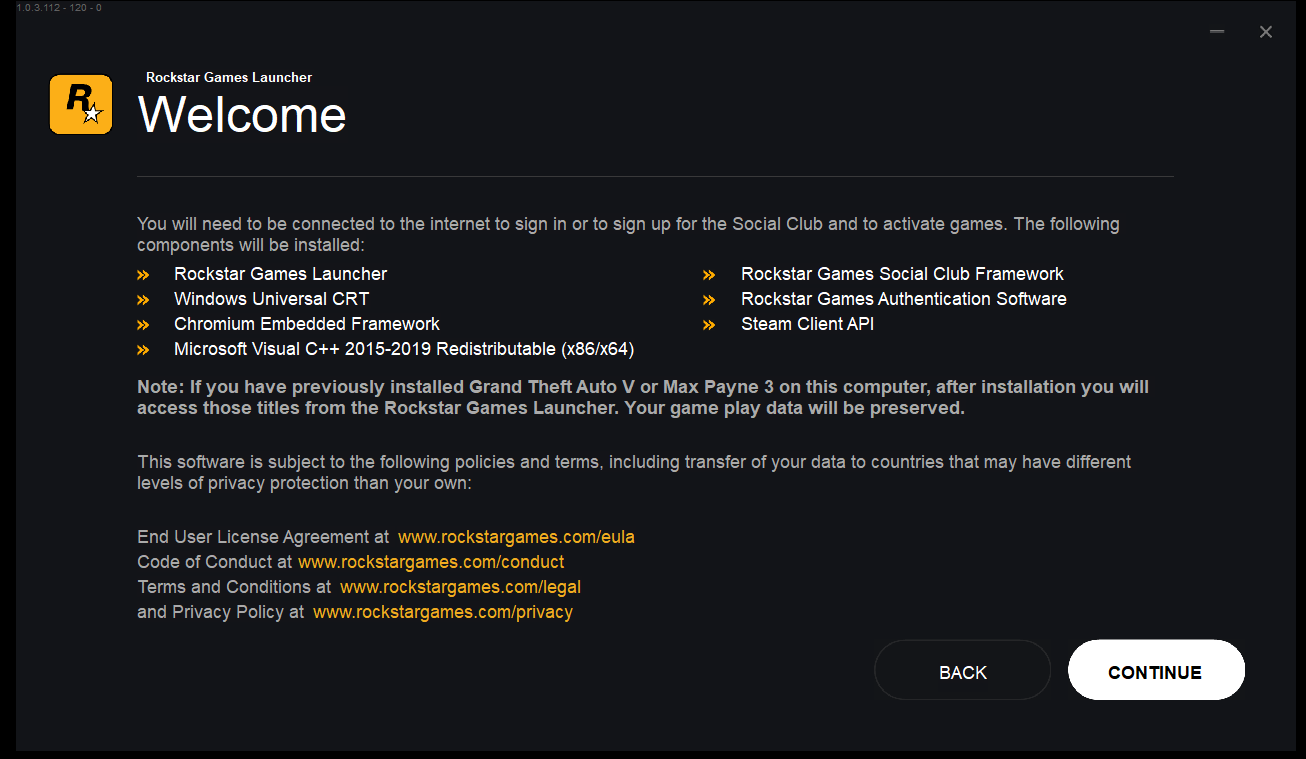
Task: Click the chevron icon beside Chromium Embedded Framework
Action: coord(144,324)
